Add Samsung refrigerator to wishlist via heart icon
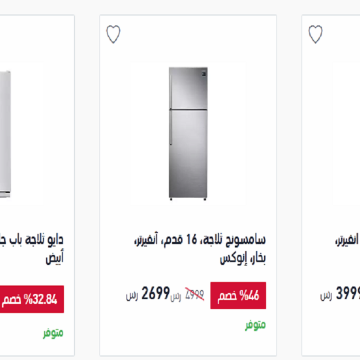 coord(113,34)
